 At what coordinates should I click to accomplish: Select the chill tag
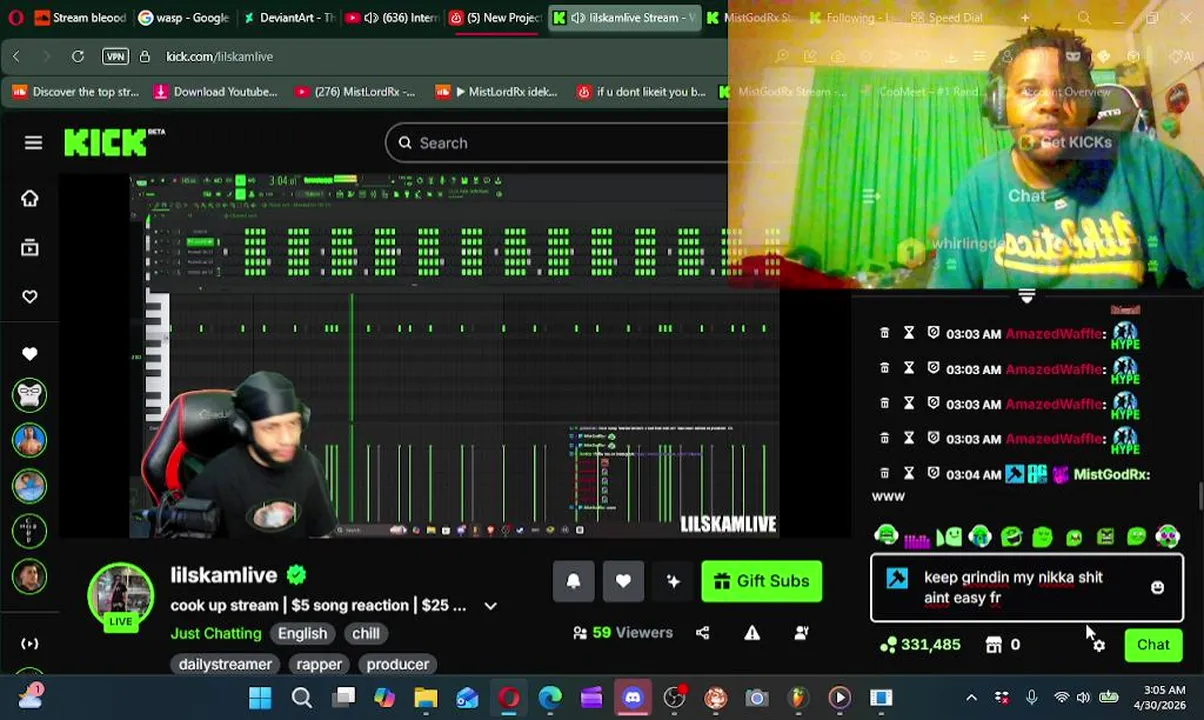365,633
